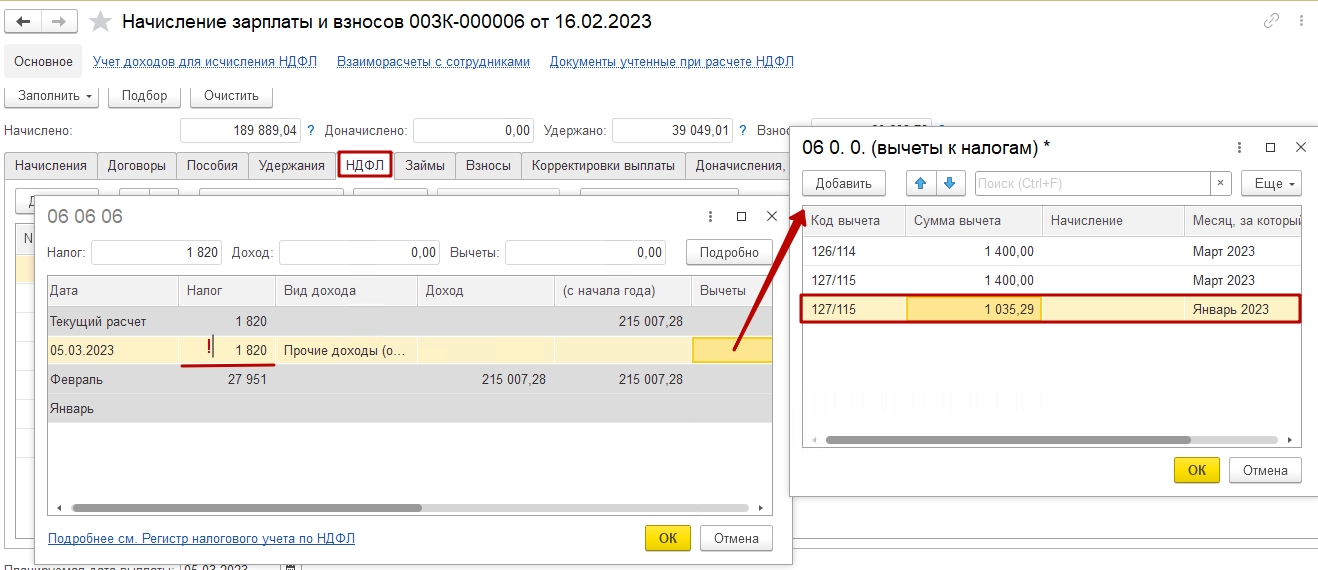Click the Поиск search input field
Viewport: 1318px width, 570px height.
pyautogui.click(x=1092, y=183)
